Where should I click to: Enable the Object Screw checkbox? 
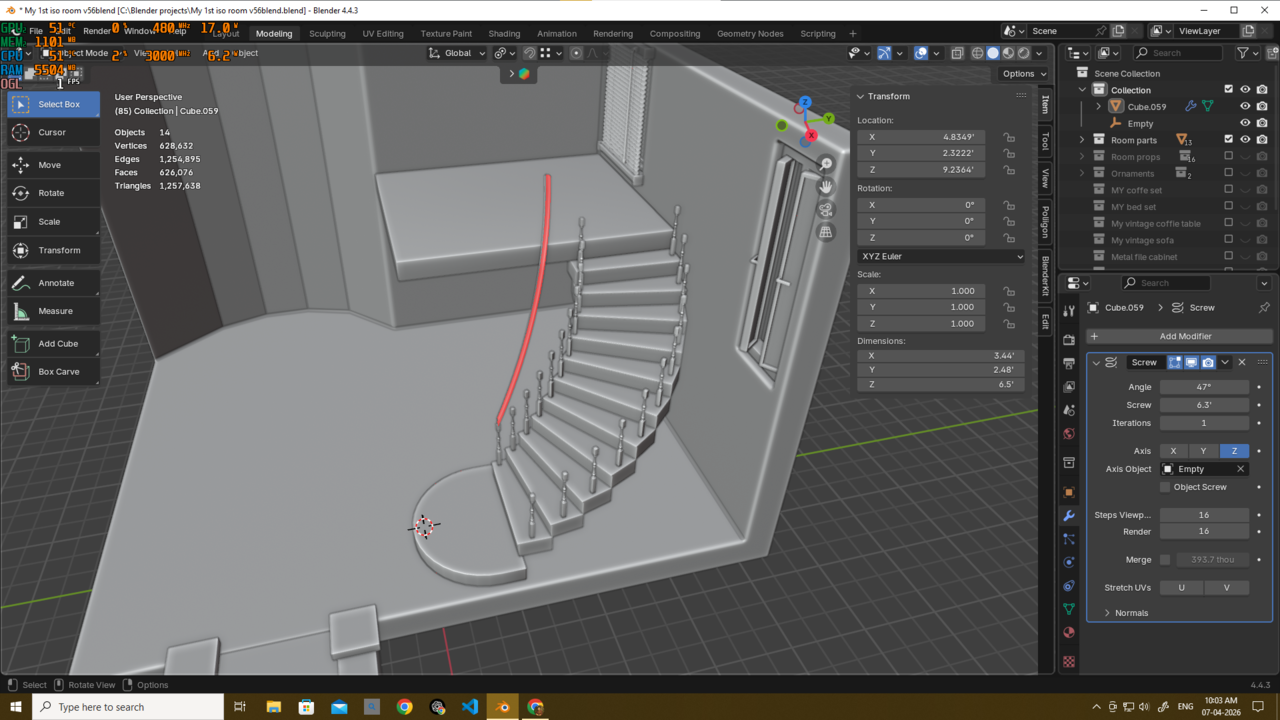pyautogui.click(x=1165, y=487)
